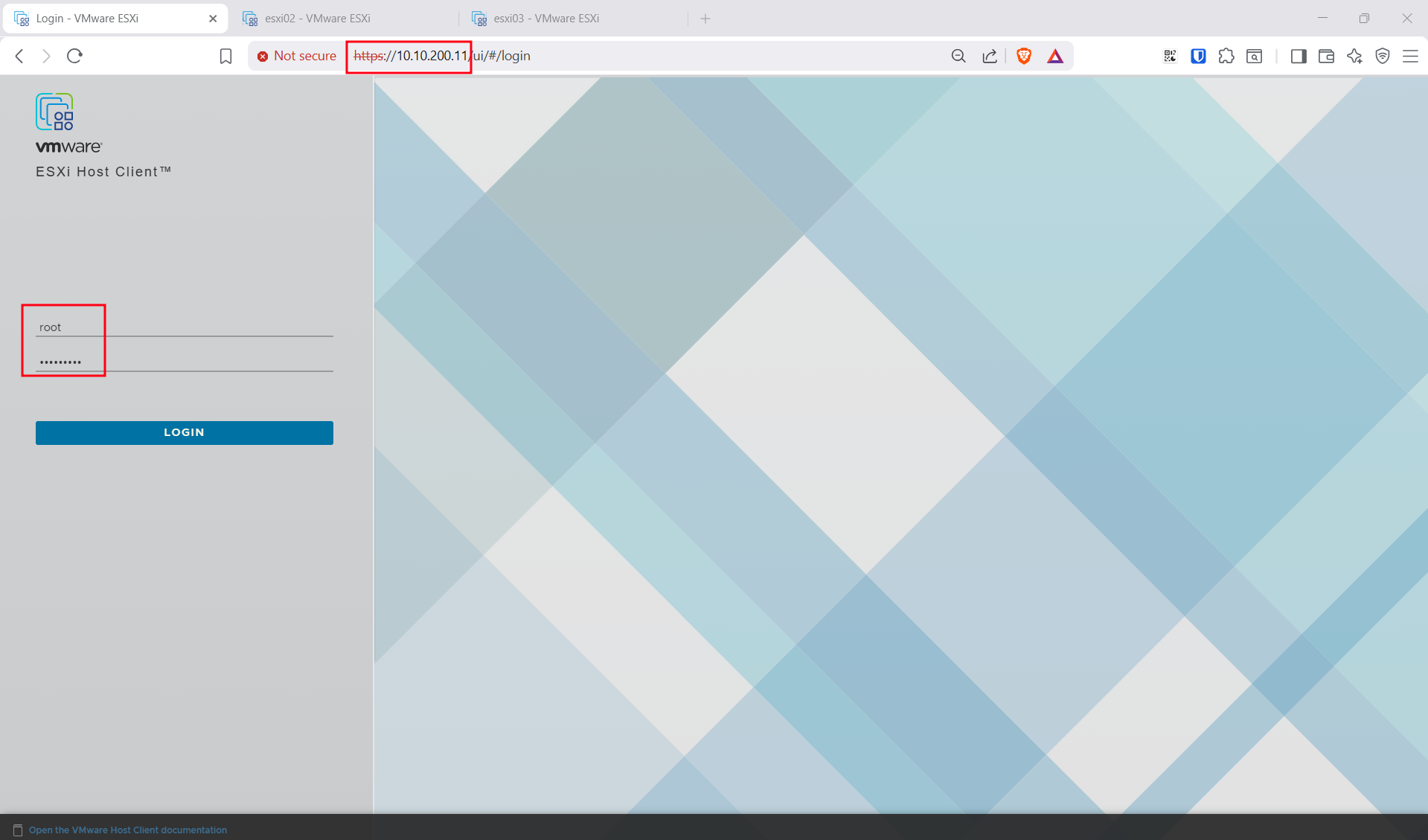Reload the current page
Screen dimensions: 1428x840
click(74, 56)
